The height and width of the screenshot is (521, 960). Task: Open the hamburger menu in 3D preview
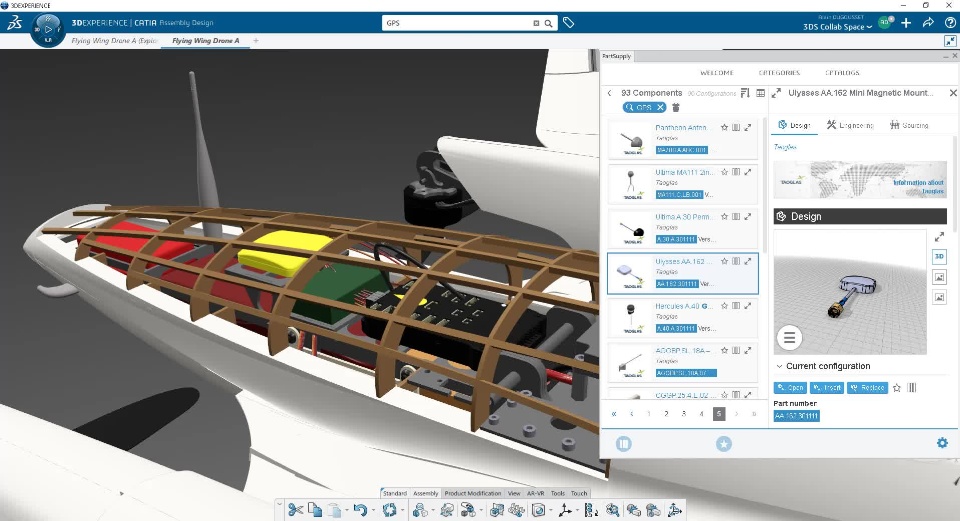pos(790,337)
